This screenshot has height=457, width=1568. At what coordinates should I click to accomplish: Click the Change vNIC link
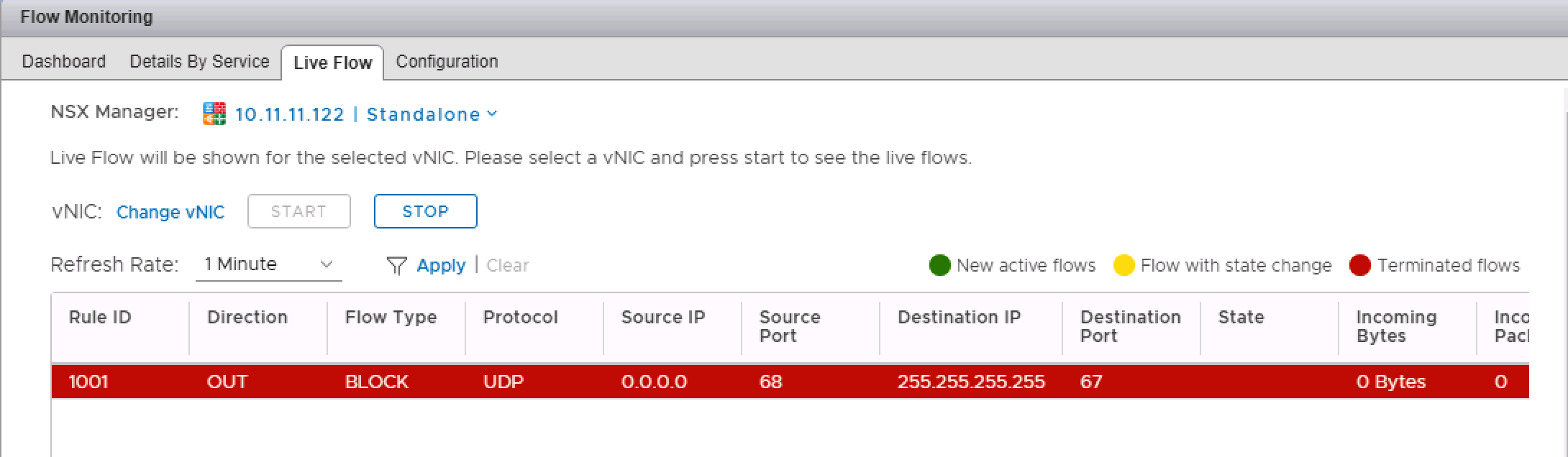pos(170,212)
